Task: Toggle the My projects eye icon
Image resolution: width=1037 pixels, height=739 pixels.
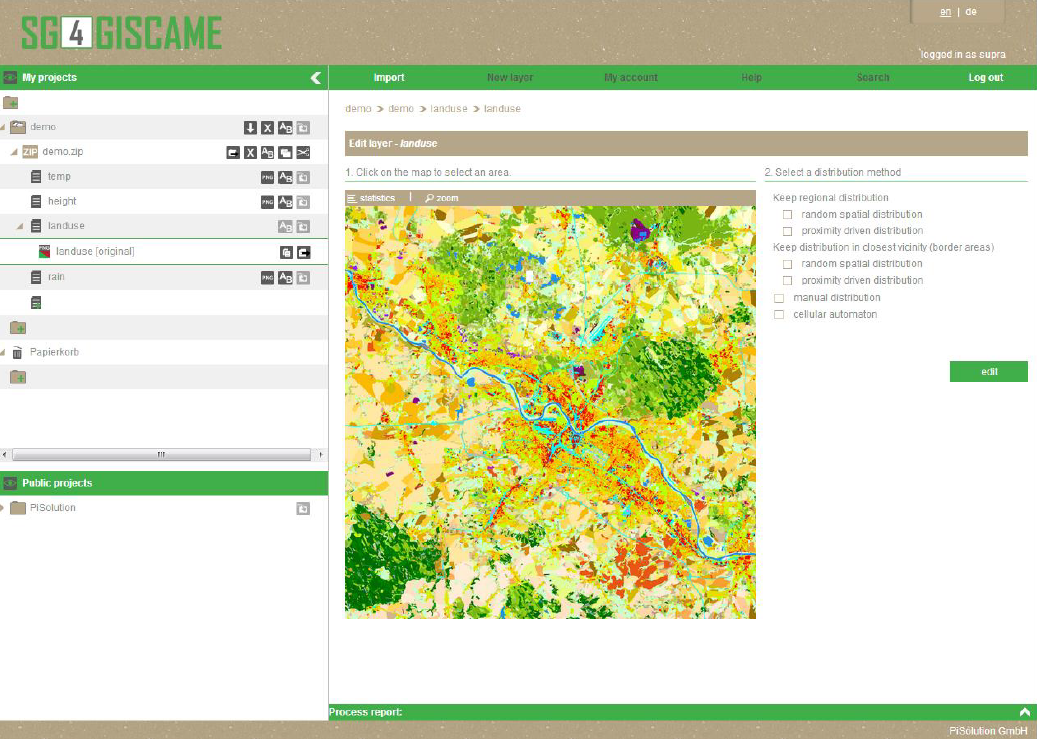Action: tap(10, 77)
